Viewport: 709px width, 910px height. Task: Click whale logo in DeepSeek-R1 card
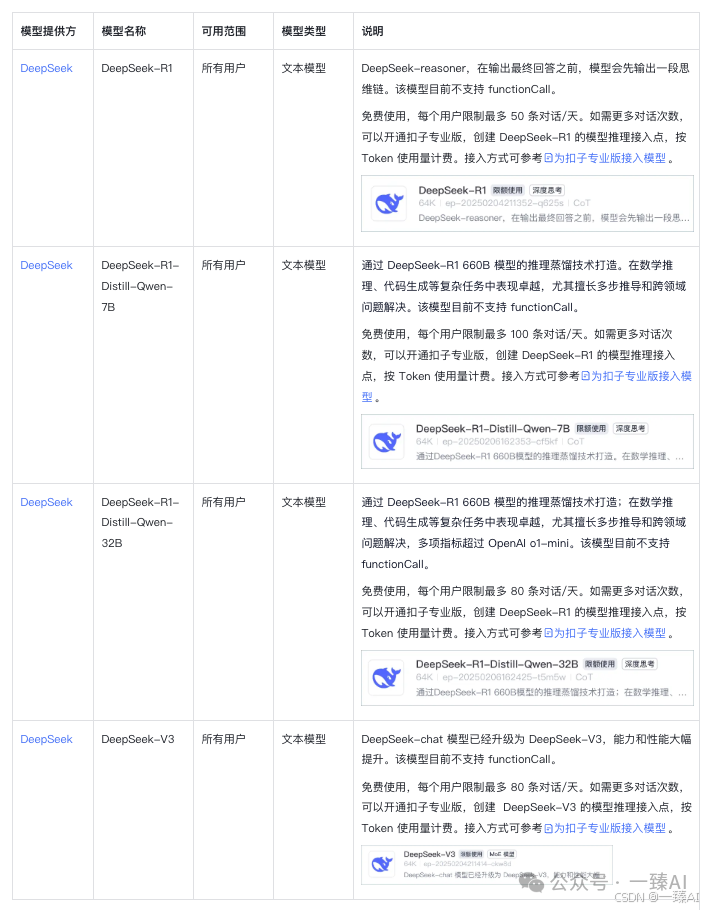(388, 204)
